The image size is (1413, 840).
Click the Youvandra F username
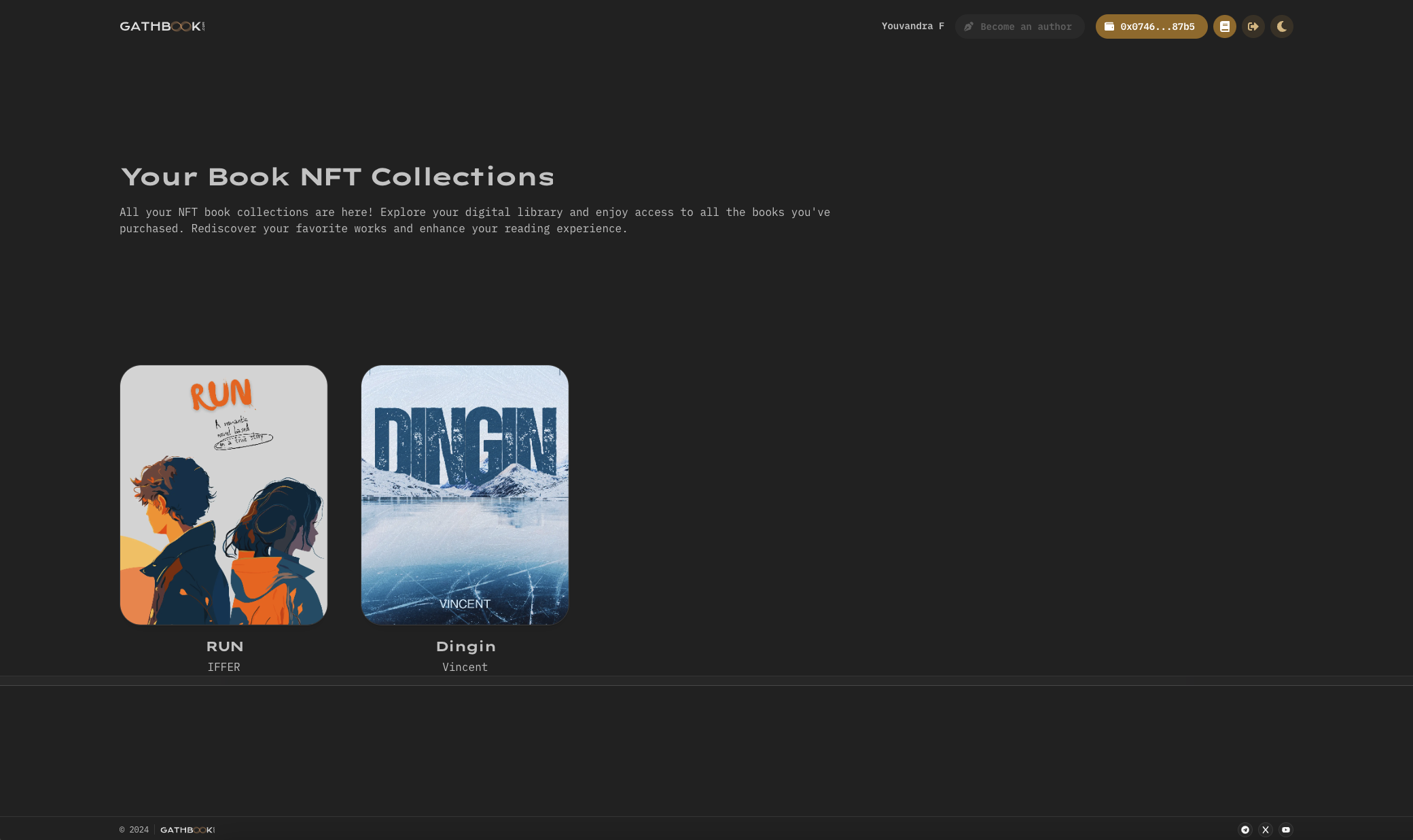pyautogui.click(x=912, y=26)
